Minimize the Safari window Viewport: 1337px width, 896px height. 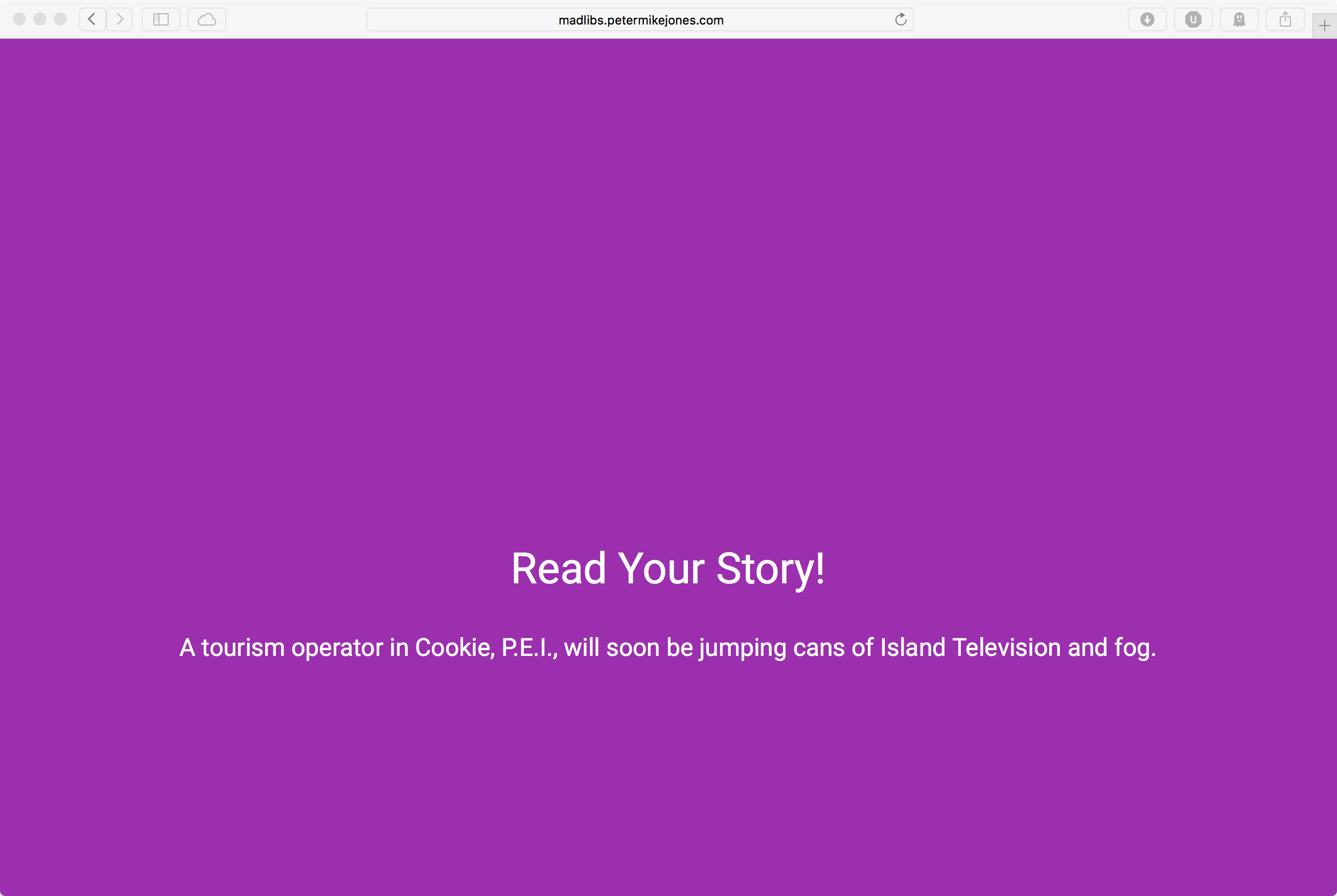tap(40, 19)
